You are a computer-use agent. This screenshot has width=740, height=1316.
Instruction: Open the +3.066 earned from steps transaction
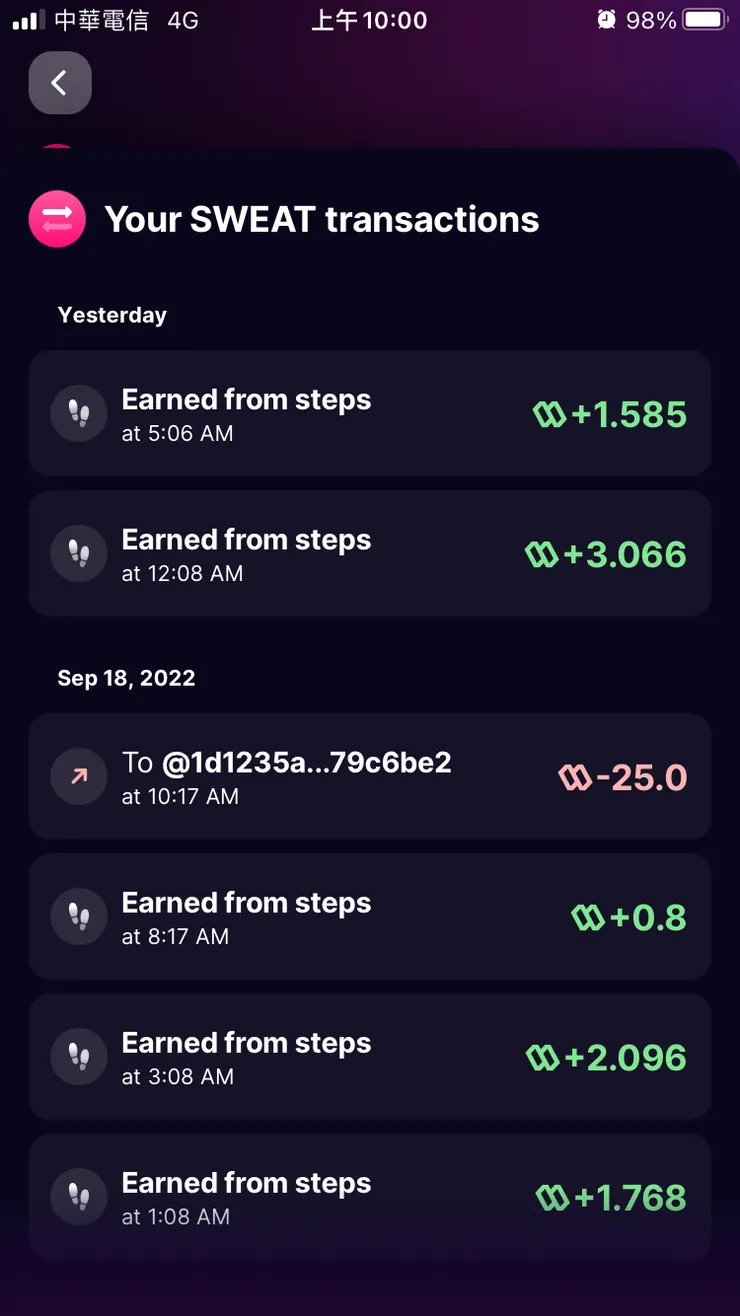click(x=369, y=554)
